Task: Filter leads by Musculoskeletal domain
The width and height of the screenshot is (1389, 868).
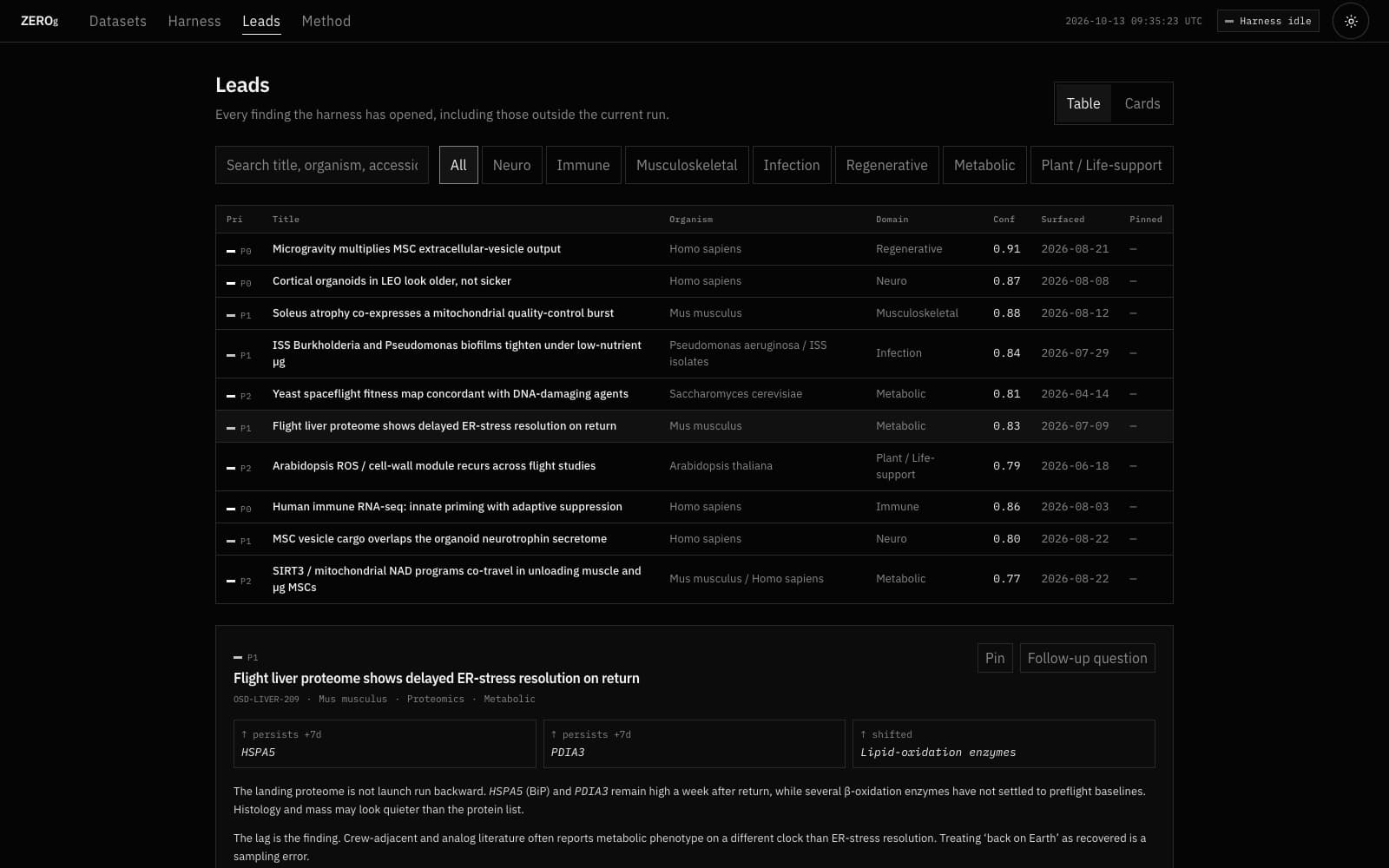Action: [x=687, y=165]
